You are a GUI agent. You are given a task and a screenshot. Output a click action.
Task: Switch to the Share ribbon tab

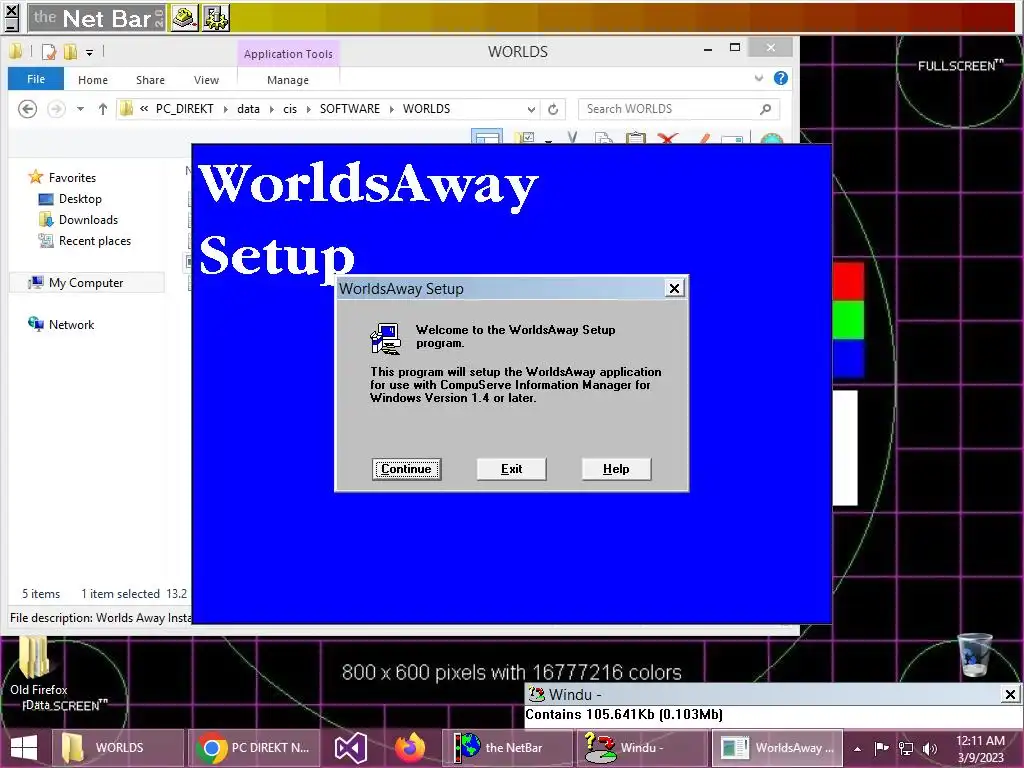coord(150,80)
